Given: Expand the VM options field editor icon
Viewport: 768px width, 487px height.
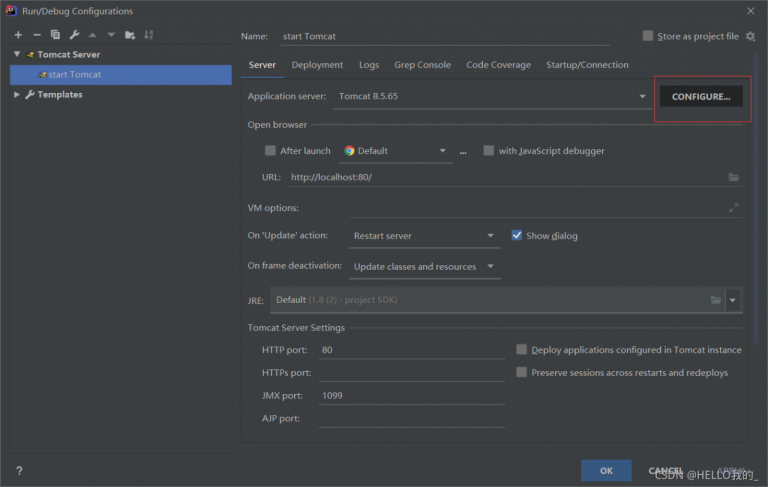Looking at the screenshot, I should point(733,208).
